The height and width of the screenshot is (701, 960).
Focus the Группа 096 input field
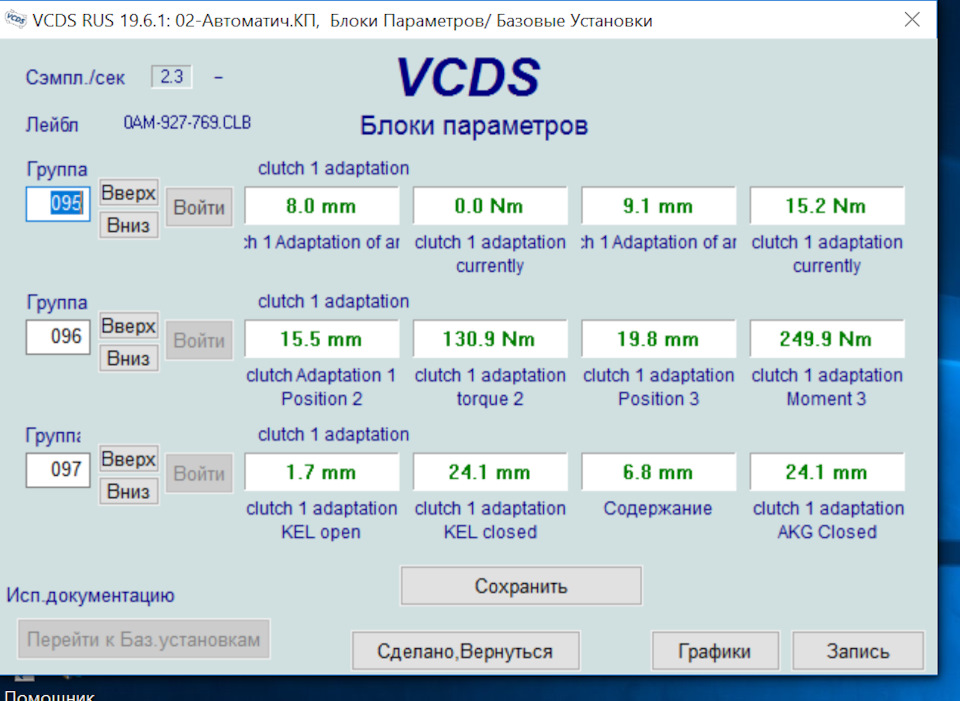pos(58,337)
